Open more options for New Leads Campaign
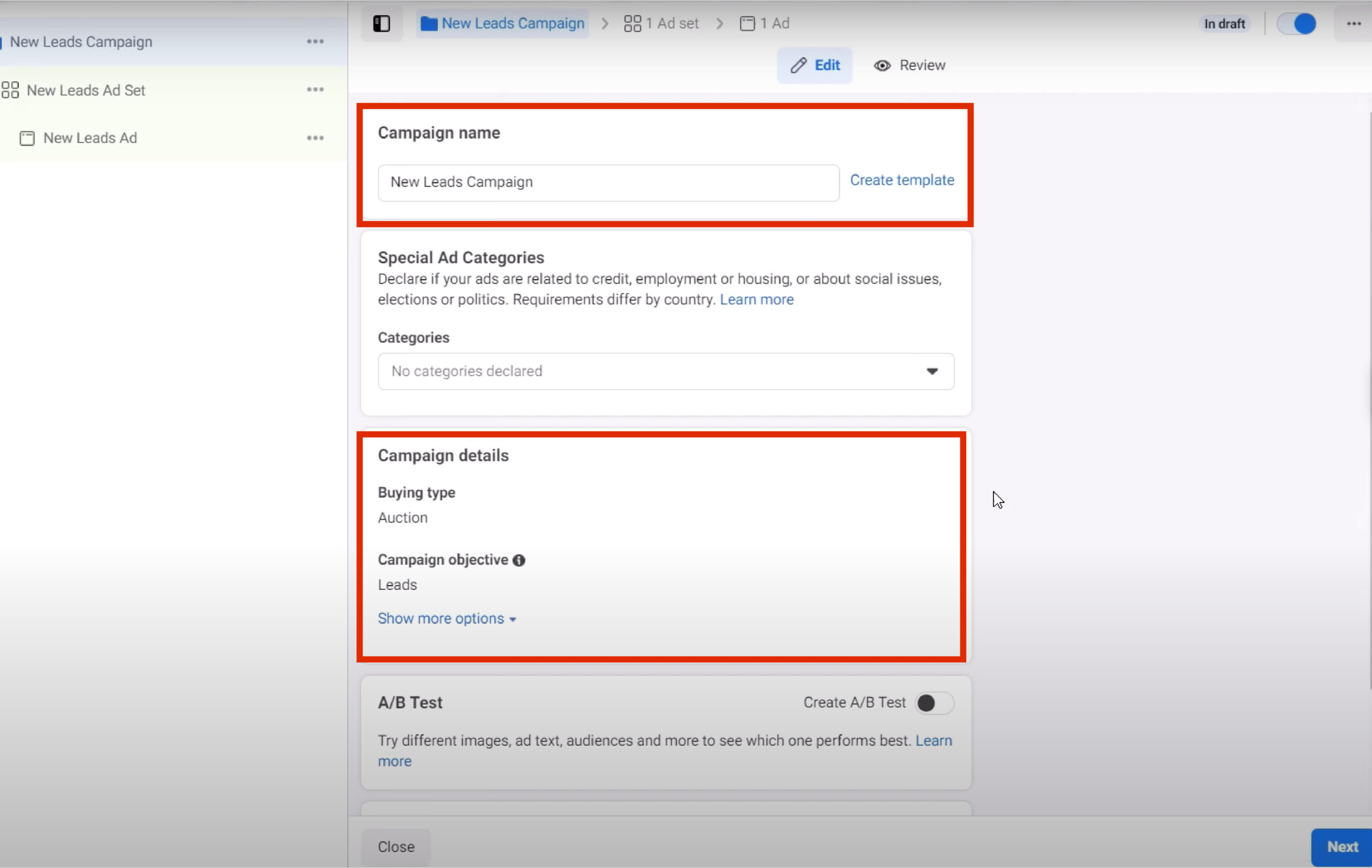This screenshot has height=868, width=1372. [x=315, y=42]
